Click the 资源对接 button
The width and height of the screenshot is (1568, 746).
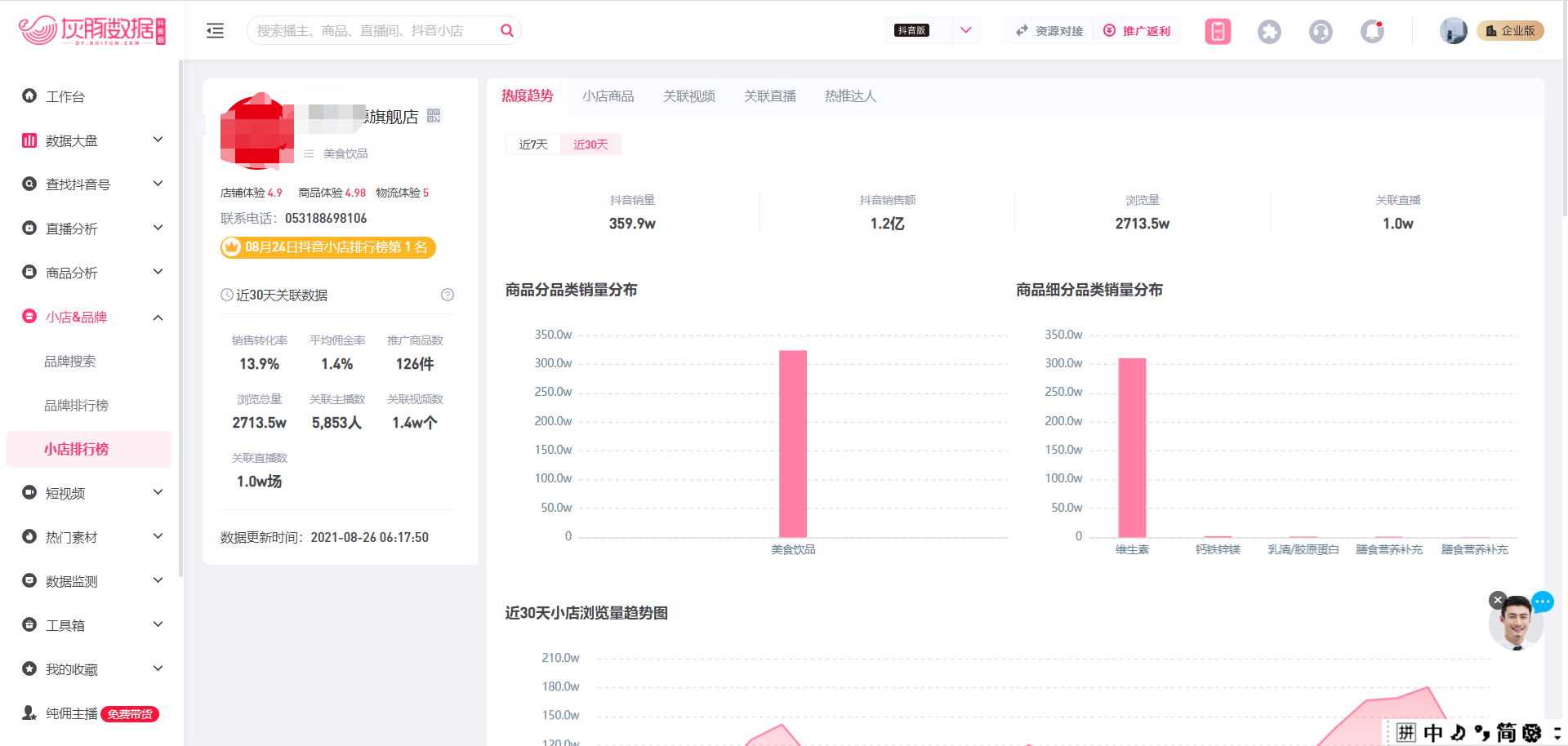coord(1049,31)
